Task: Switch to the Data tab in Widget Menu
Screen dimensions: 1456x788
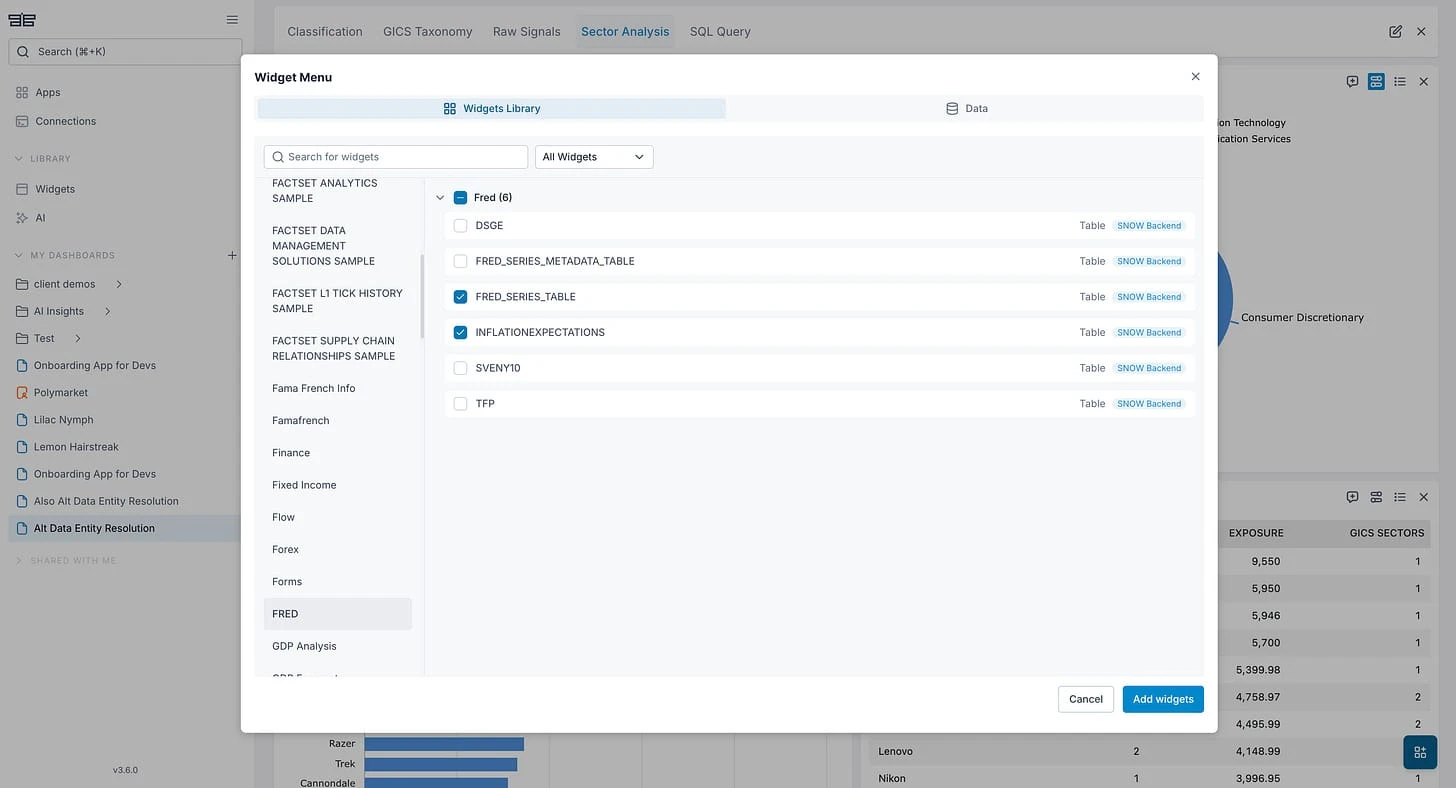Action: click(x=965, y=108)
